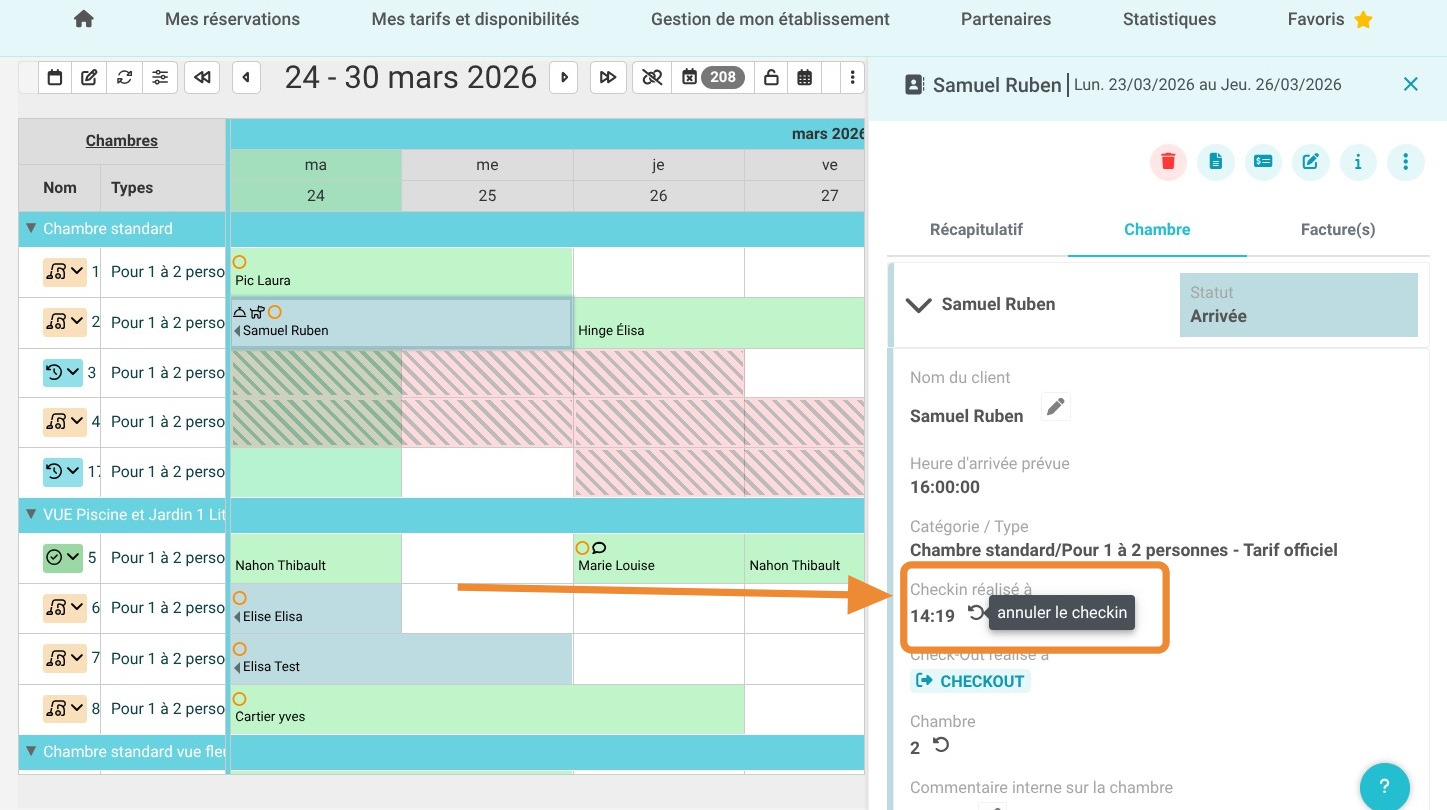The width and height of the screenshot is (1447, 810).
Task: Open Elise Elisa reservation
Action: coord(316,608)
